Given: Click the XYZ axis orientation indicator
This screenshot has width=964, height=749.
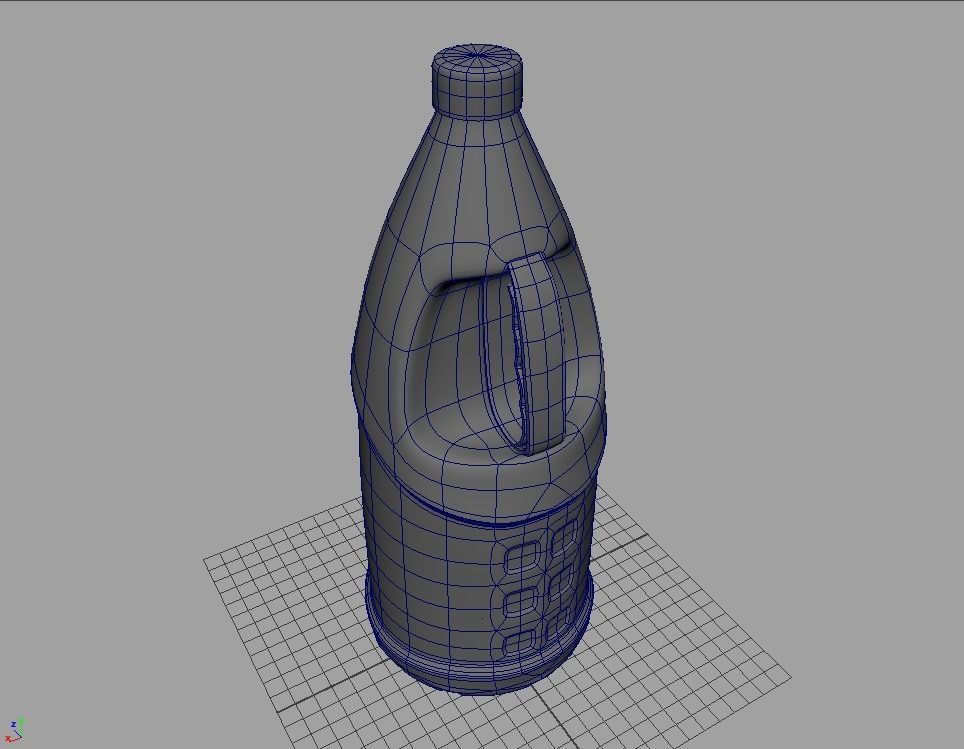Looking at the screenshot, I should tap(15, 730).
